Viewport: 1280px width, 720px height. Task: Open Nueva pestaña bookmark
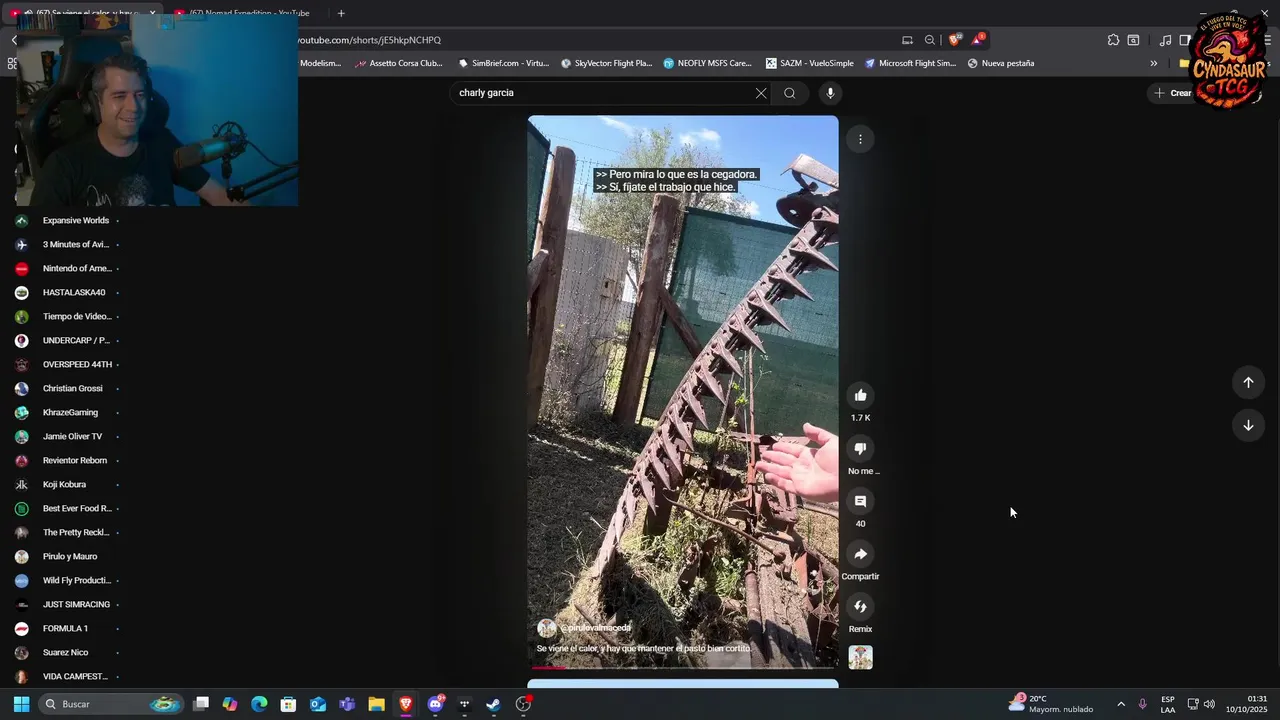coord(1001,63)
